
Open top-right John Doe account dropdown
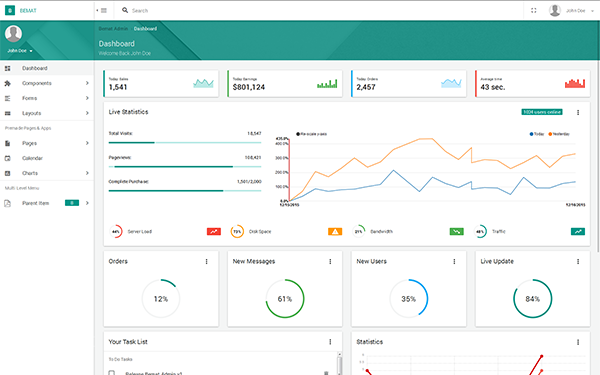[x=580, y=11]
